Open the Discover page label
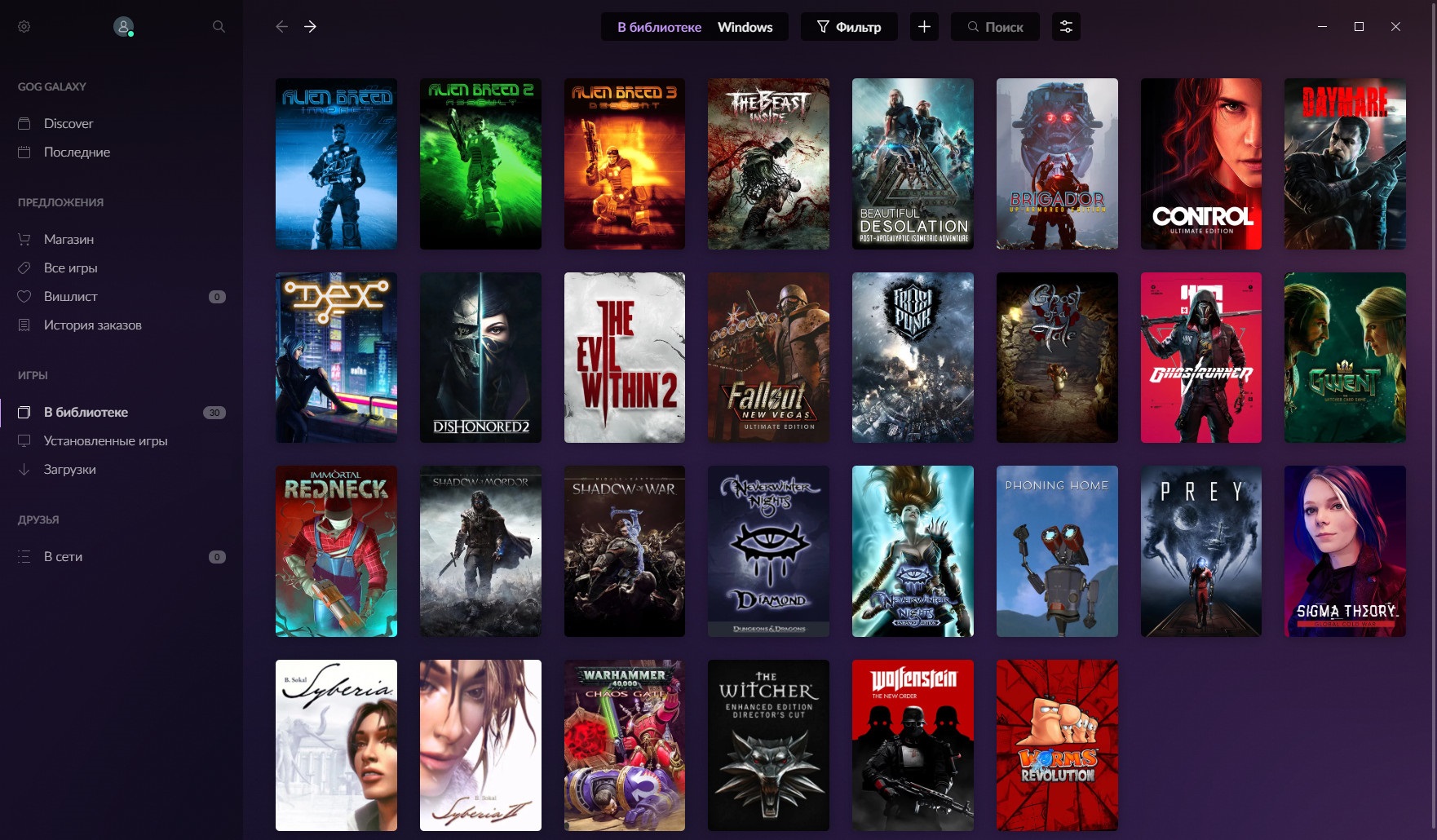The image size is (1437, 840). pos(69,123)
